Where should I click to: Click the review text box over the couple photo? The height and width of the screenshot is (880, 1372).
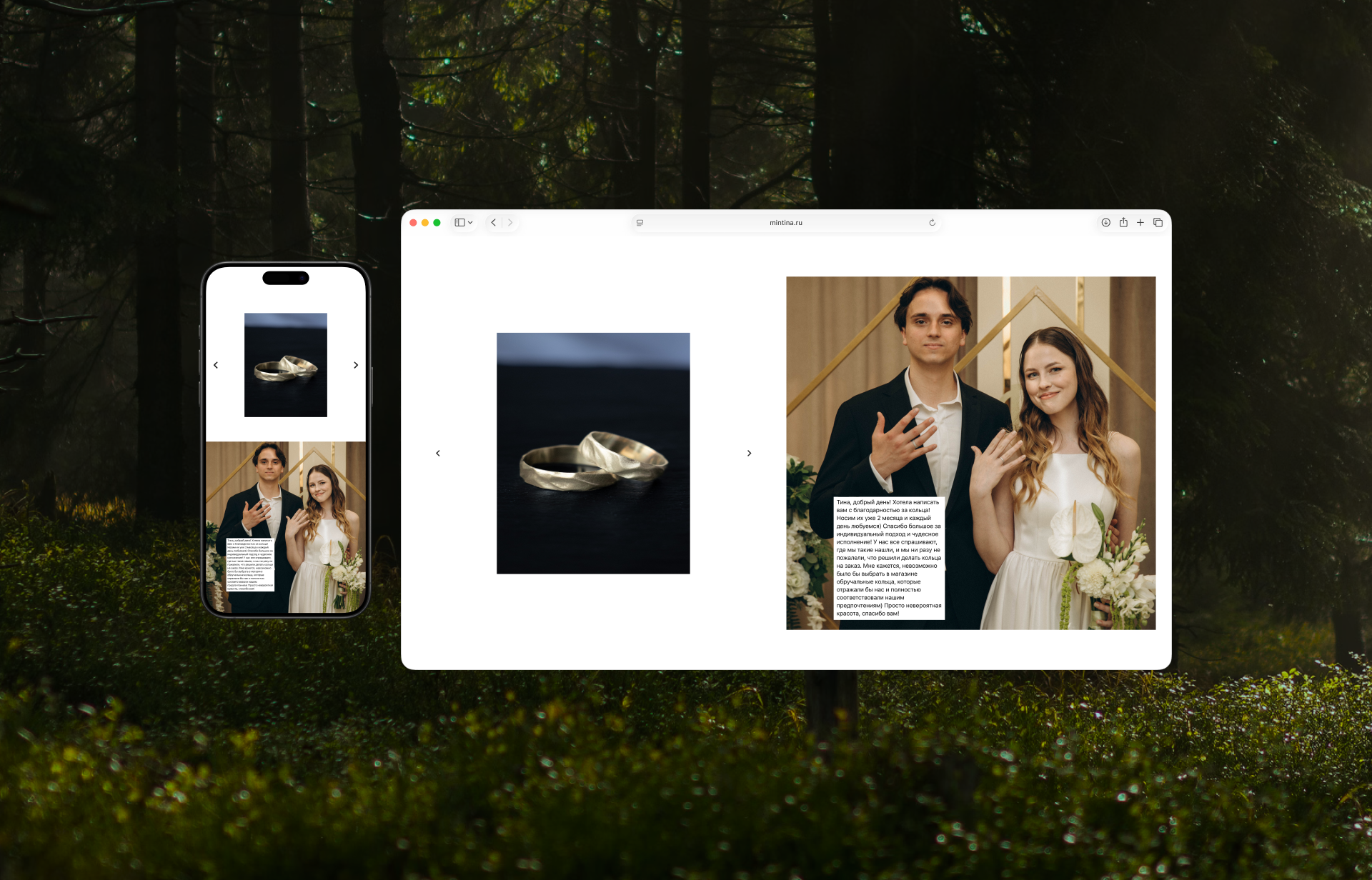(889, 558)
